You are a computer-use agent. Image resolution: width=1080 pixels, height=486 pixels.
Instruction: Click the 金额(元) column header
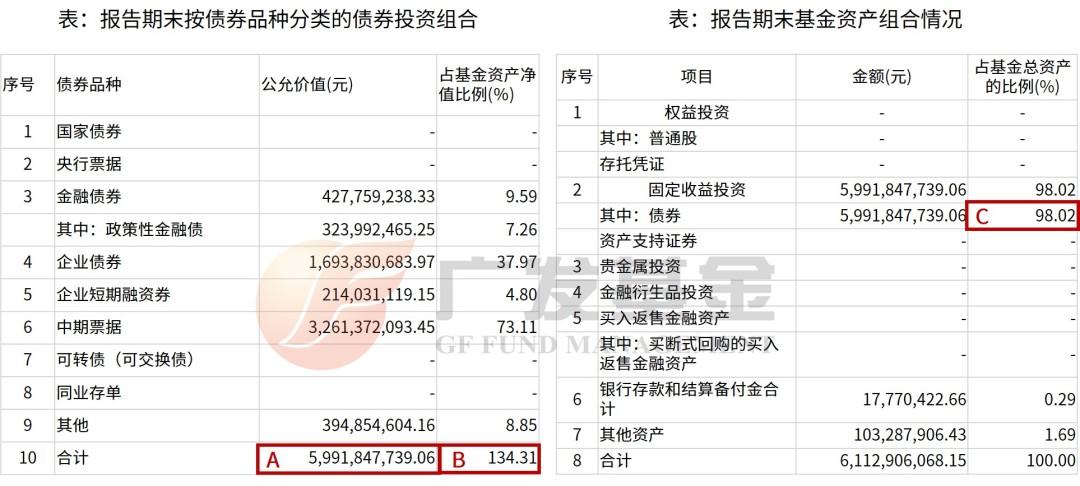click(881, 77)
